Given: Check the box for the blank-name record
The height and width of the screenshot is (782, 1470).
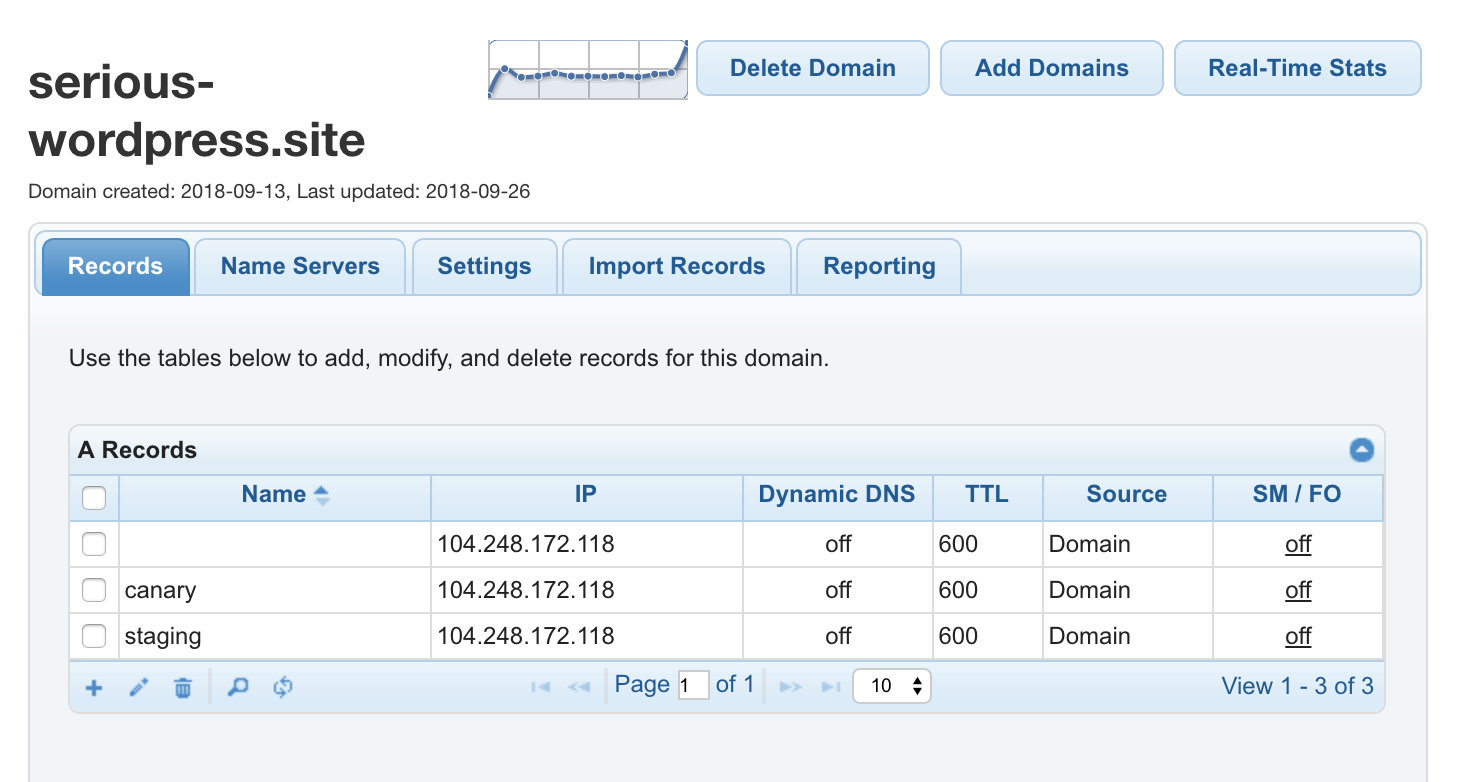Looking at the screenshot, I should tap(94, 544).
